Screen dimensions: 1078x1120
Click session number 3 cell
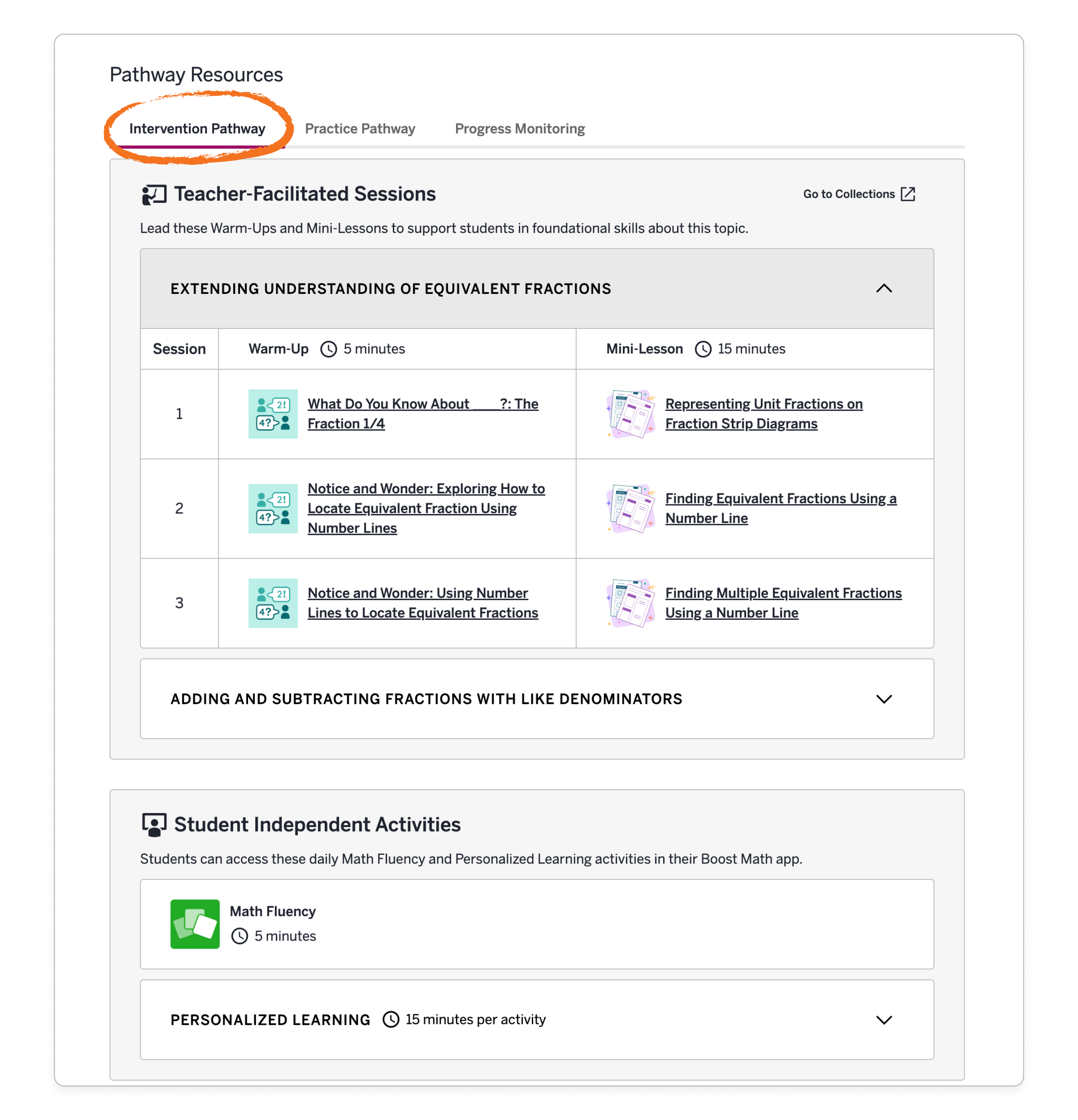179,603
